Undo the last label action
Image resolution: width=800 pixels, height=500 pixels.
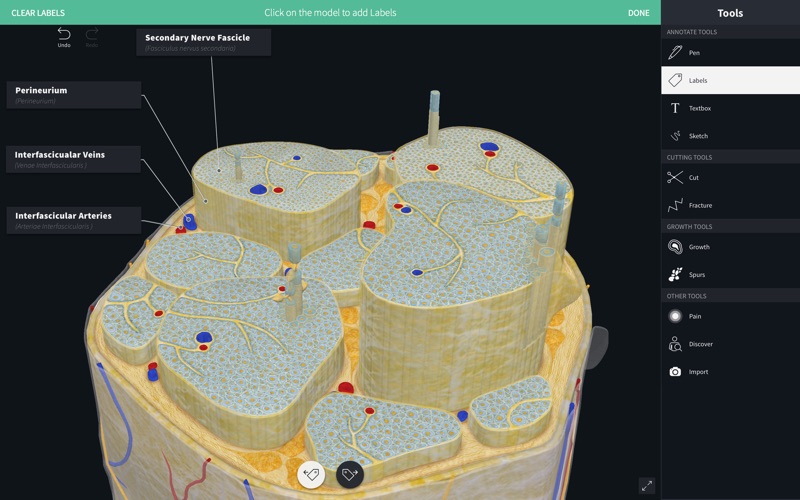point(64,37)
